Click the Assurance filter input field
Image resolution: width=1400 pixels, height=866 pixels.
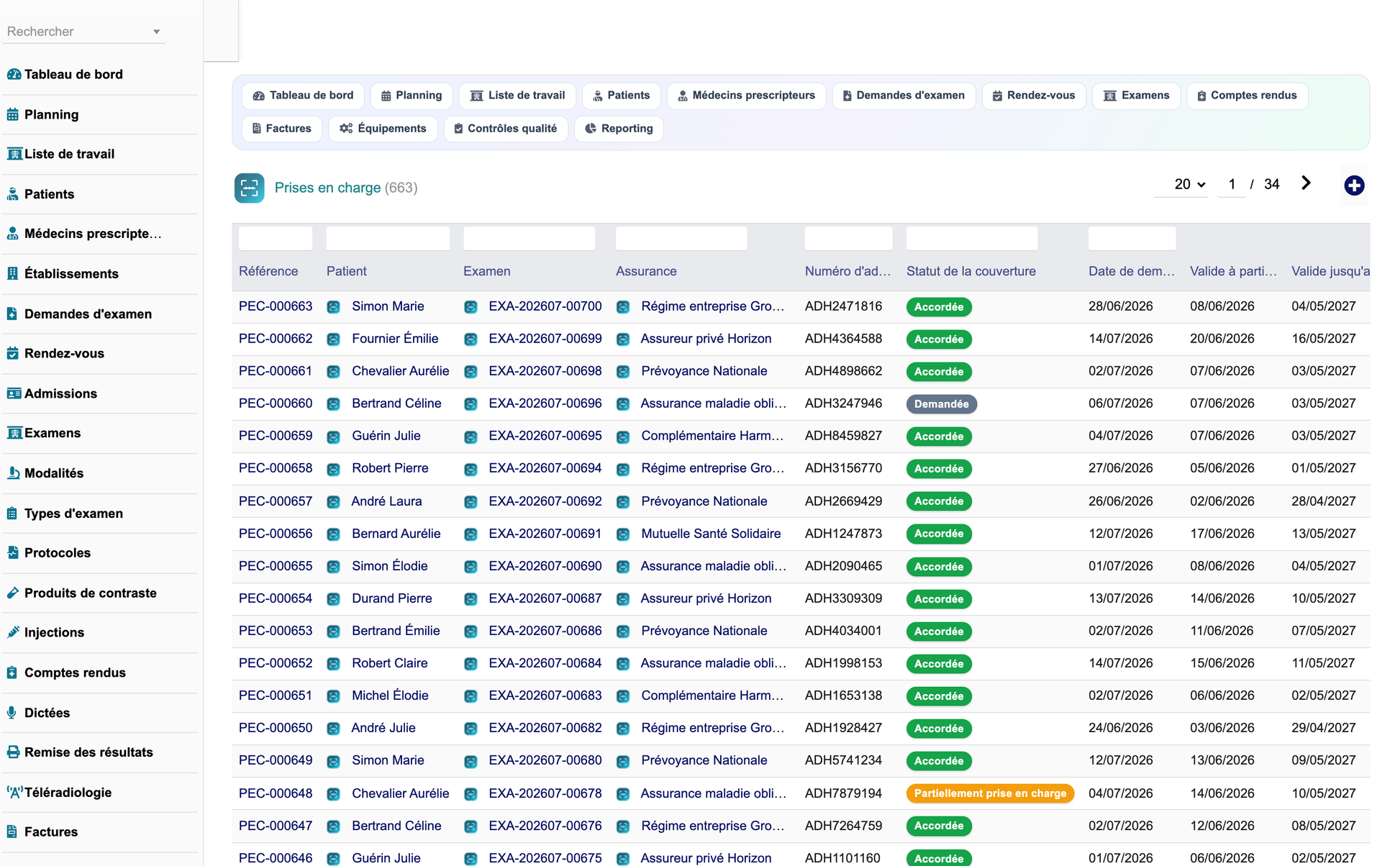pos(681,238)
